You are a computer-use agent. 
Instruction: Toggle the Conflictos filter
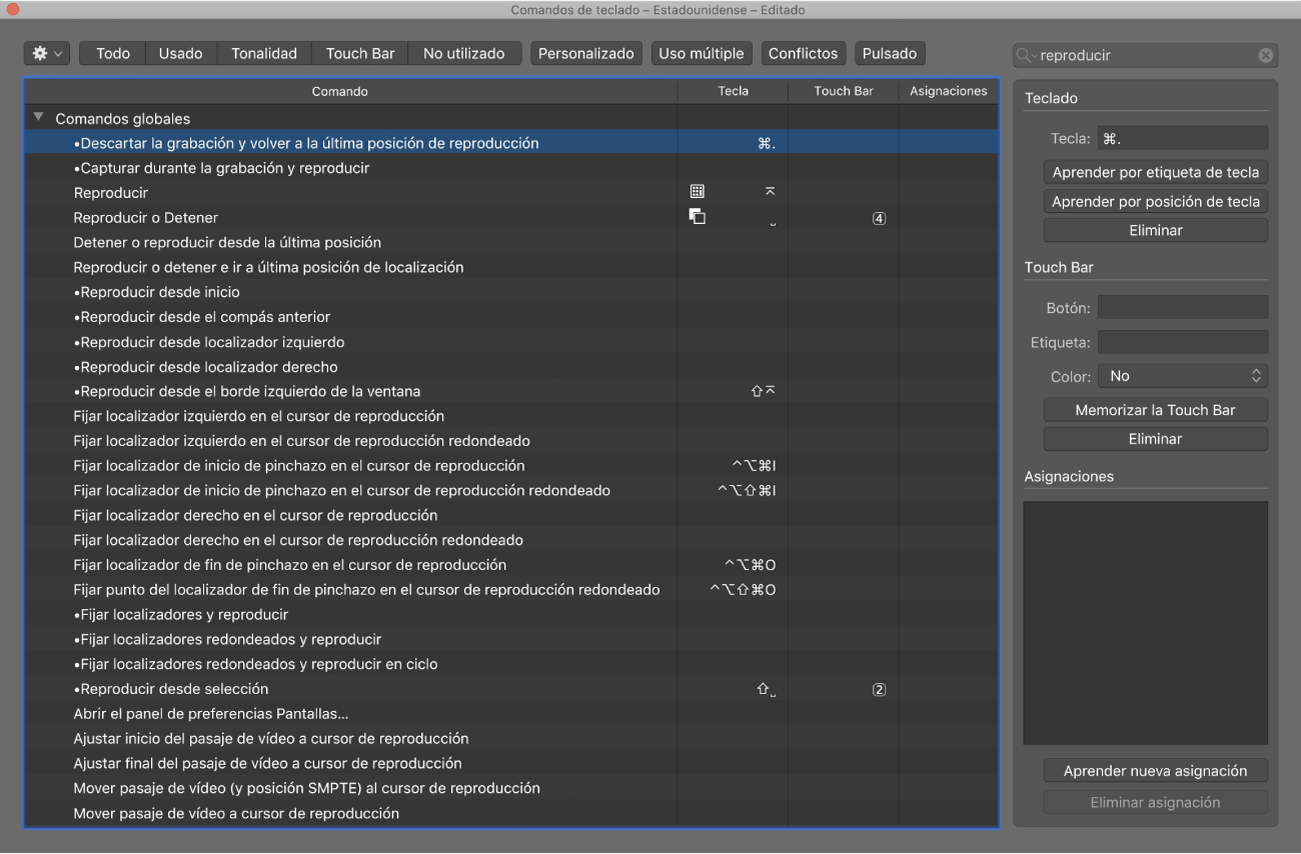click(x=803, y=53)
